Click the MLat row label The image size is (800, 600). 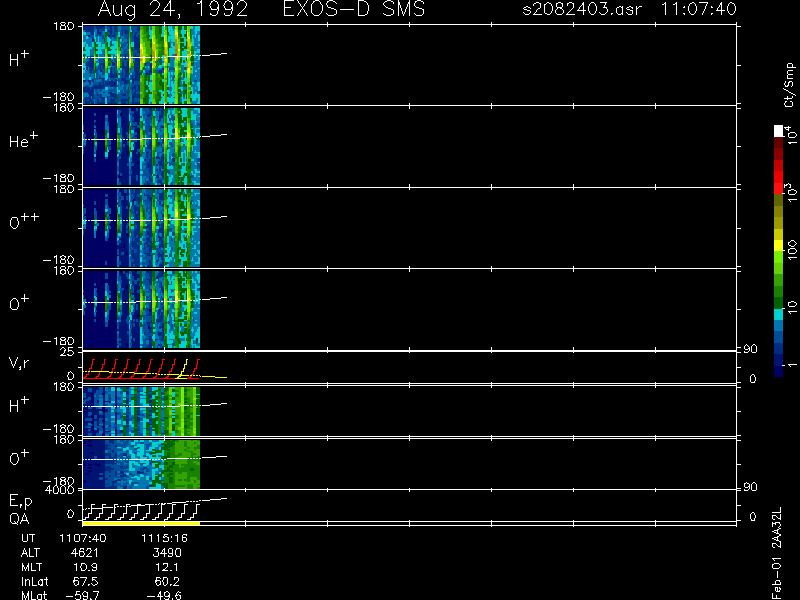click(34, 595)
